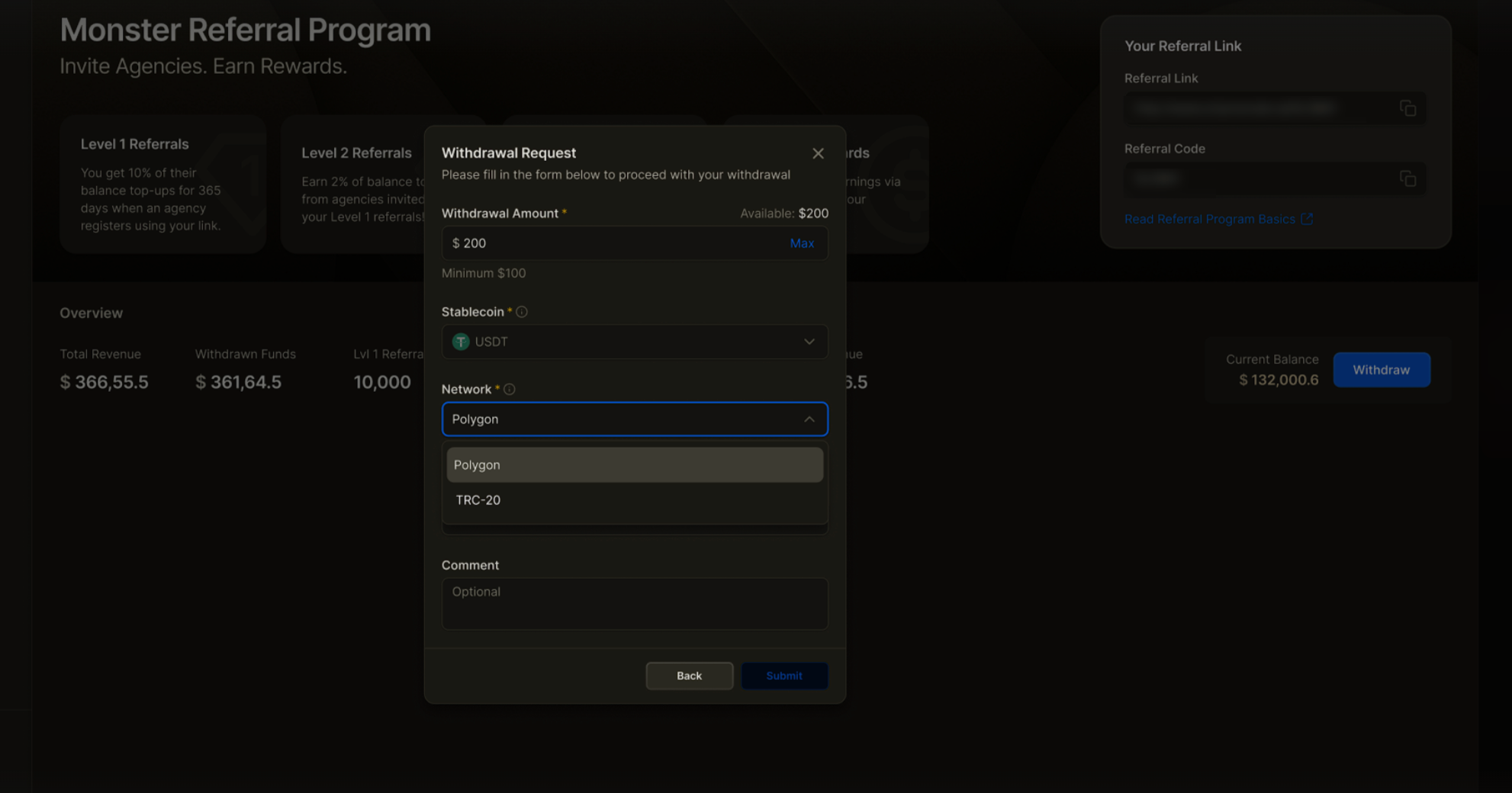1512x793 pixels.
Task: Click the info icon next to Stablecoin
Action: [x=522, y=312]
